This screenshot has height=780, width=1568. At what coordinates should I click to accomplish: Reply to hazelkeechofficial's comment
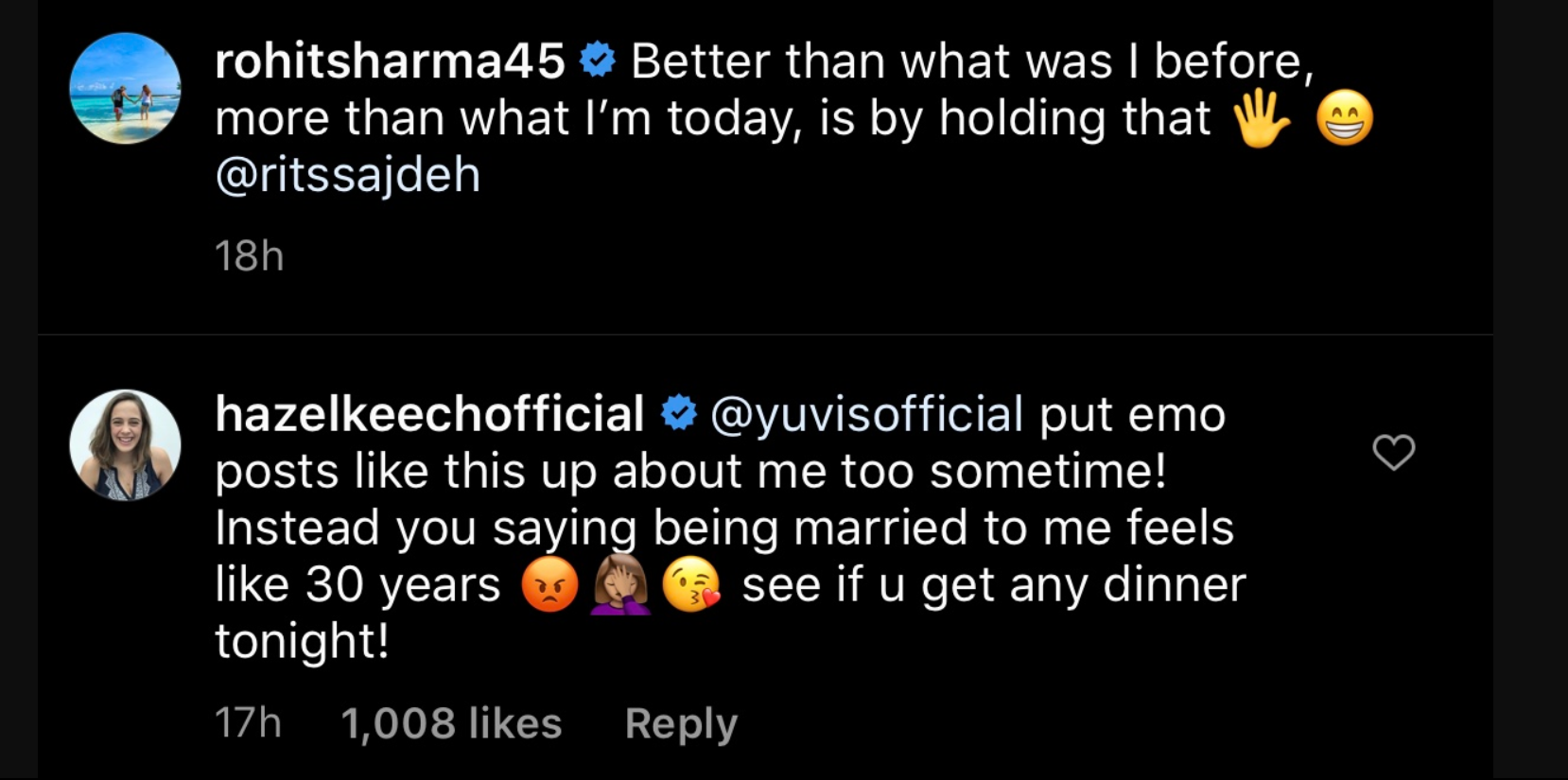click(681, 723)
